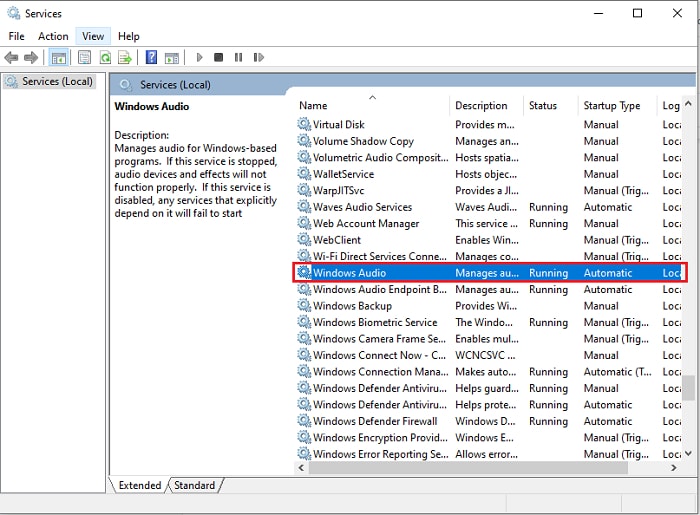Click 'WCNCSVC' description cell

tap(485, 355)
